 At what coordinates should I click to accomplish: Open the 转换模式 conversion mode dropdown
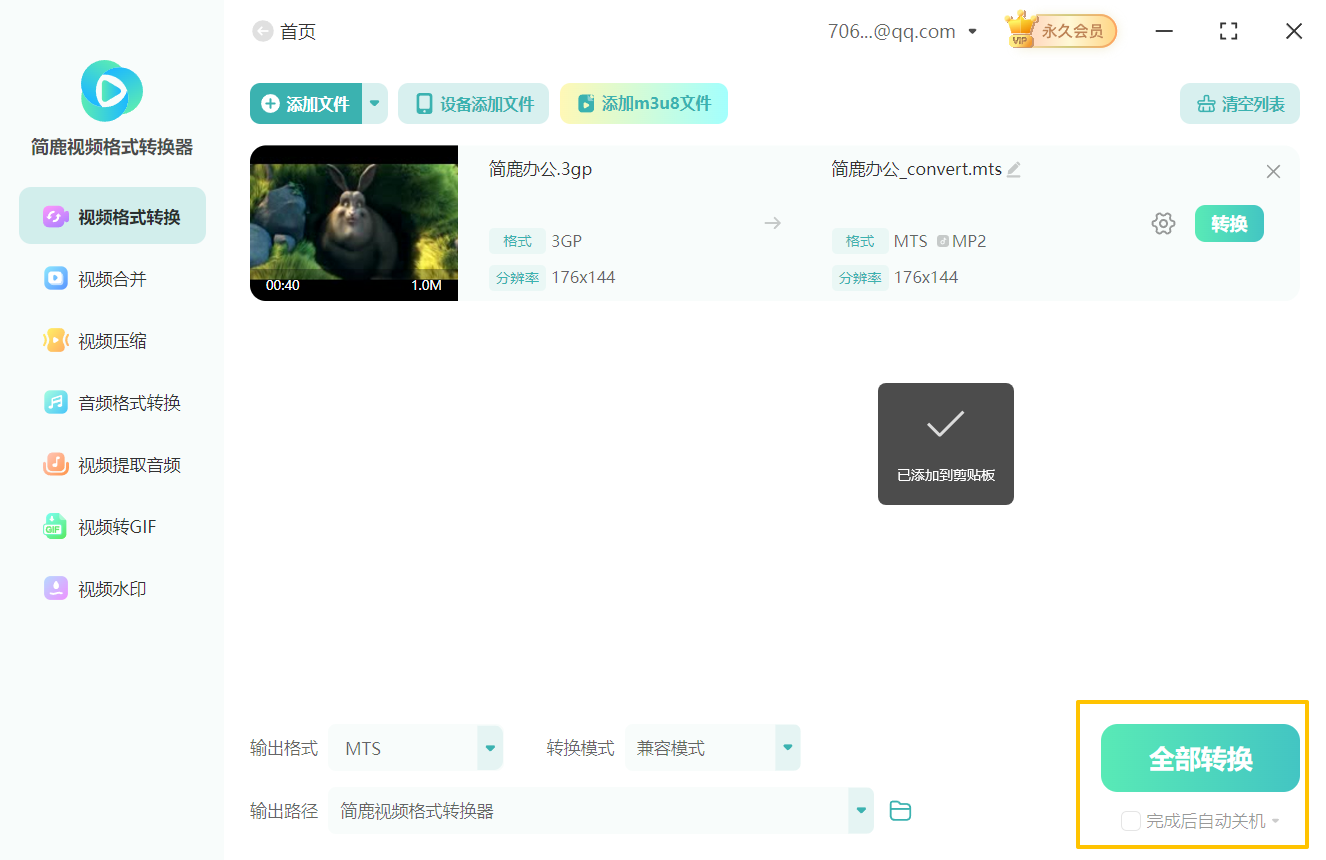coord(787,747)
